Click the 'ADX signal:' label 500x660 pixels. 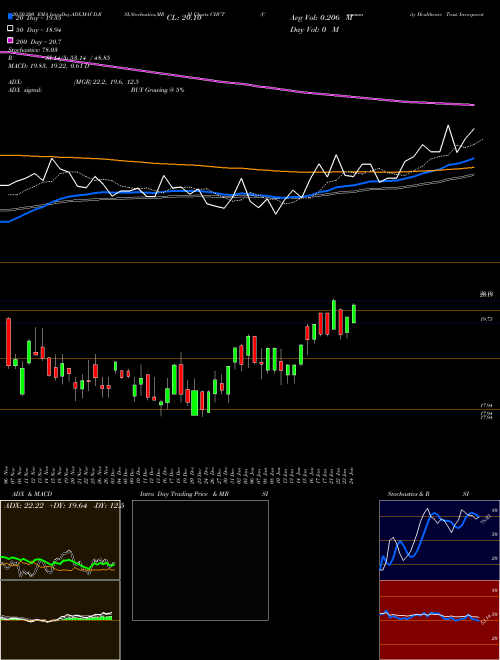(x=25, y=90)
